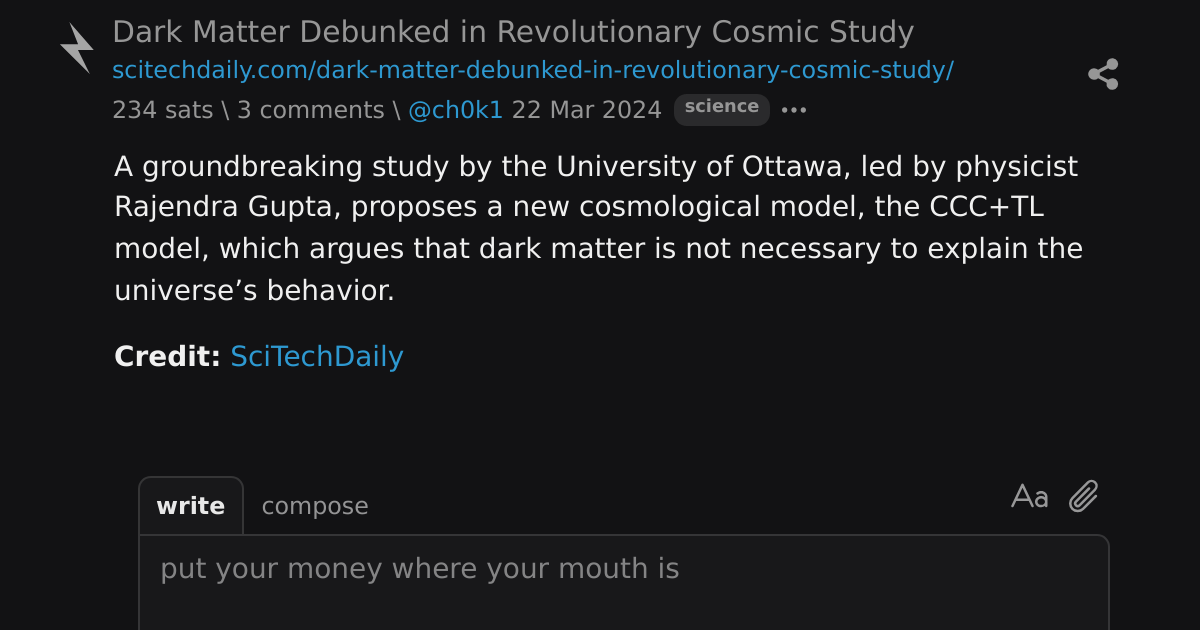Image resolution: width=1200 pixels, height=630 pixels.
Task: Click the 22 Mar 2024 timestamp
Action: coord(587,110)
